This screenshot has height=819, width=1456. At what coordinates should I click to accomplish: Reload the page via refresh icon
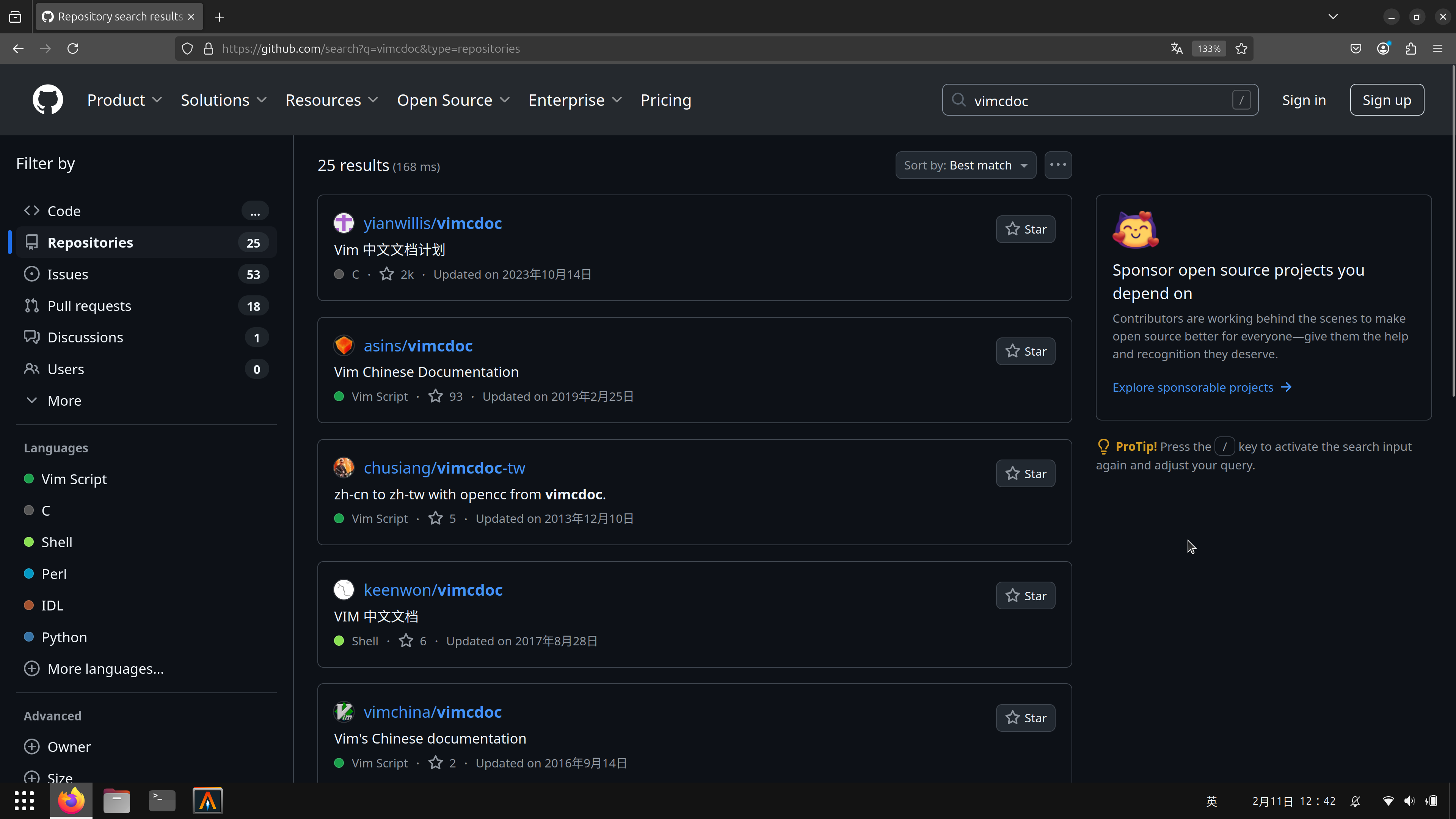[73, 49]
